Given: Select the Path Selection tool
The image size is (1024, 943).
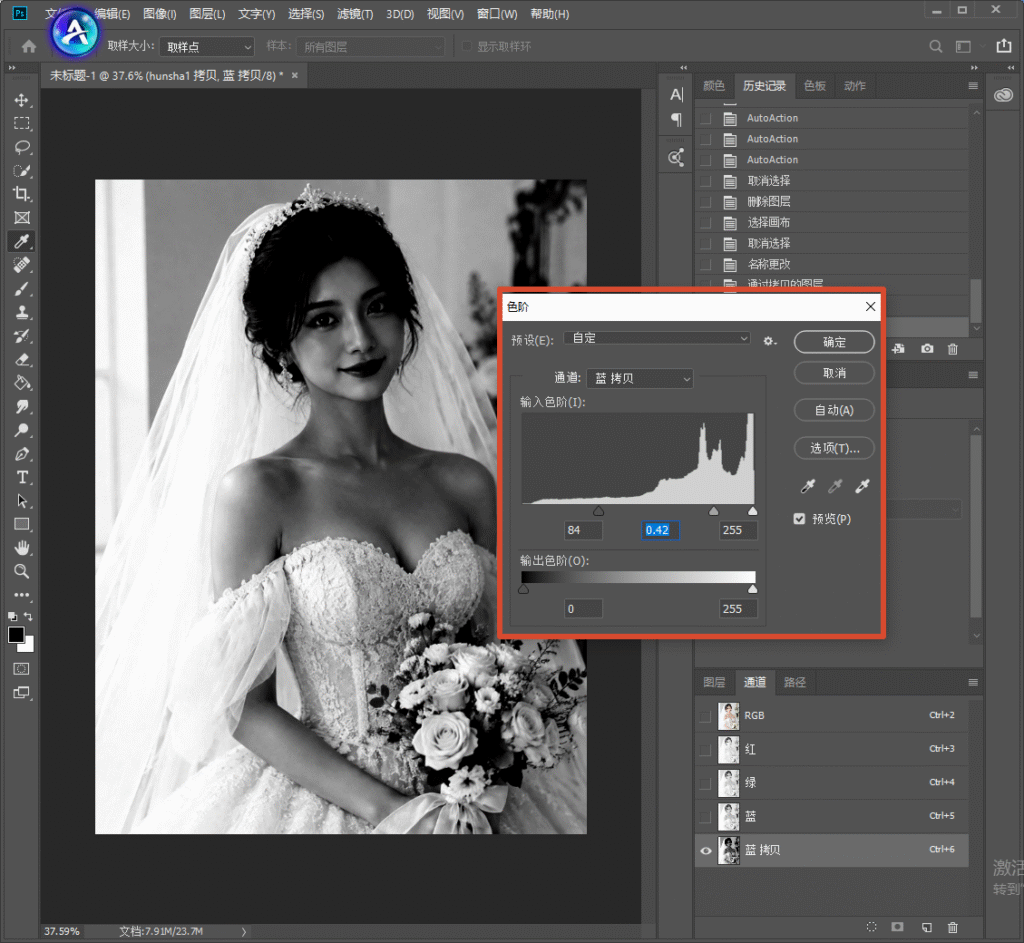Looking at the screenshot, I should tap(22, 501).
